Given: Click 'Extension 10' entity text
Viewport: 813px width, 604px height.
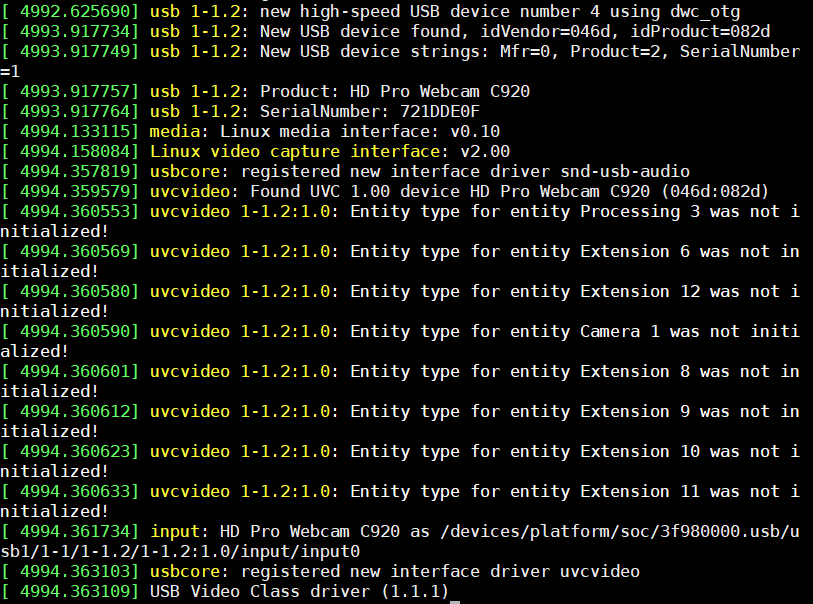Looking at the screenshot, I should (x=640, y=452).
